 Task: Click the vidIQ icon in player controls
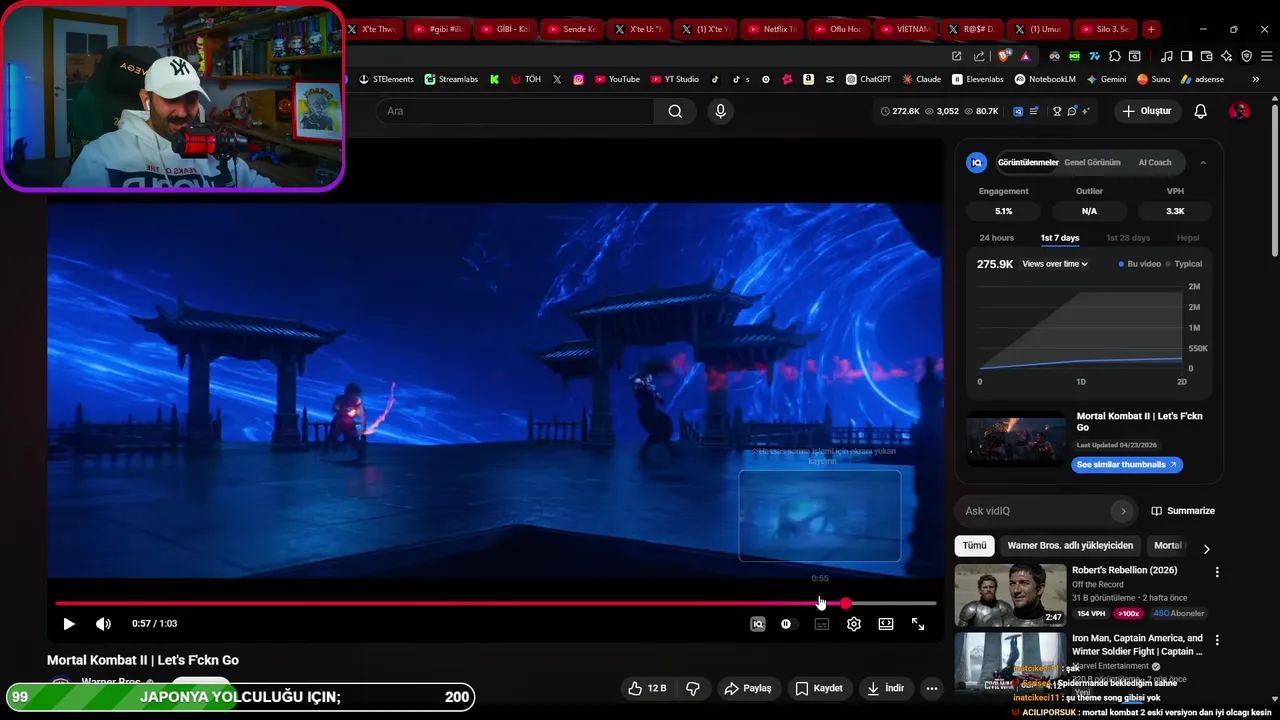point(758,624)
